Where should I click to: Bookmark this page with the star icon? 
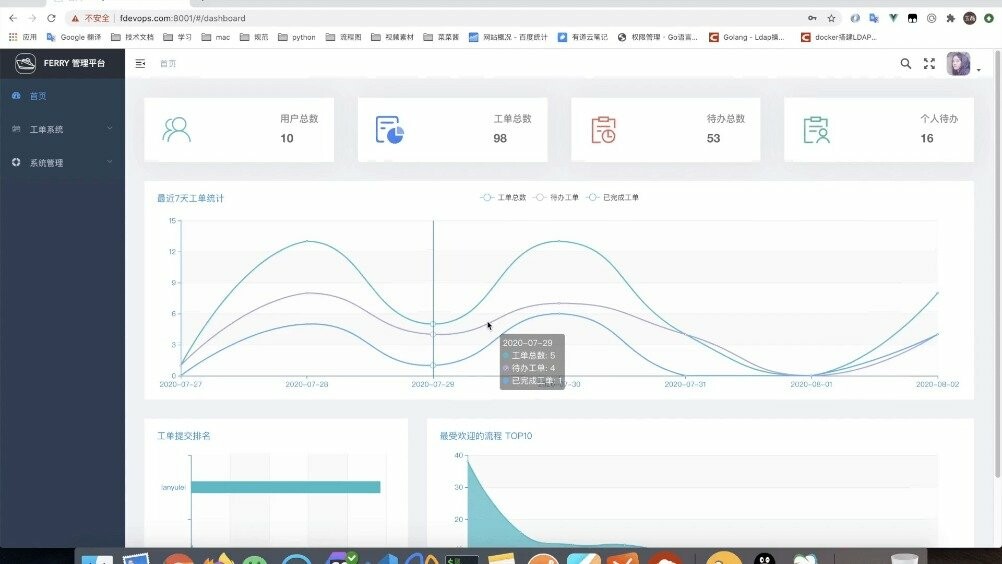pyautogui.click(x=831, y=18)
